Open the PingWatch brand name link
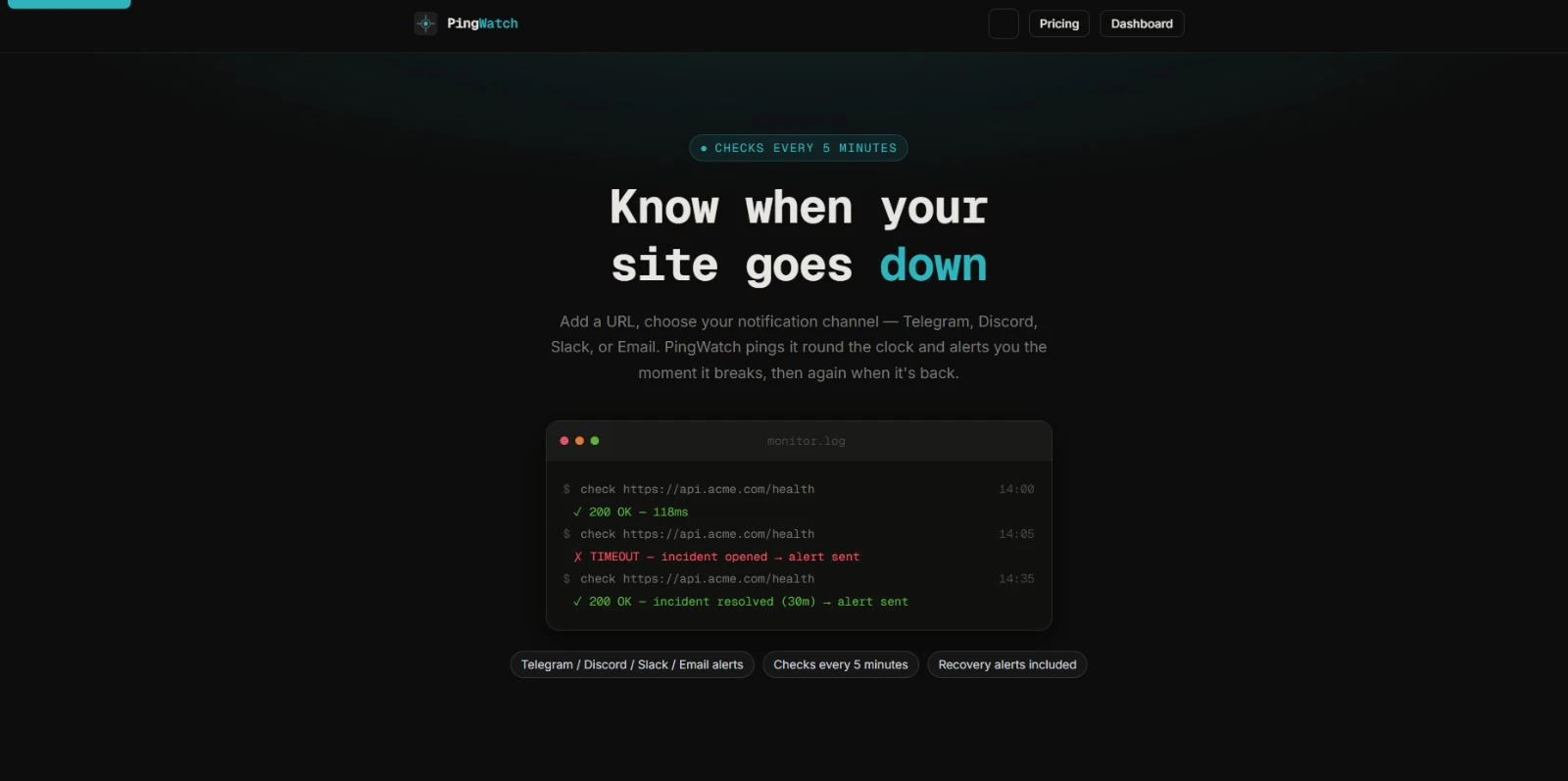The image size is (1568, 781). [x=482, y=24]
